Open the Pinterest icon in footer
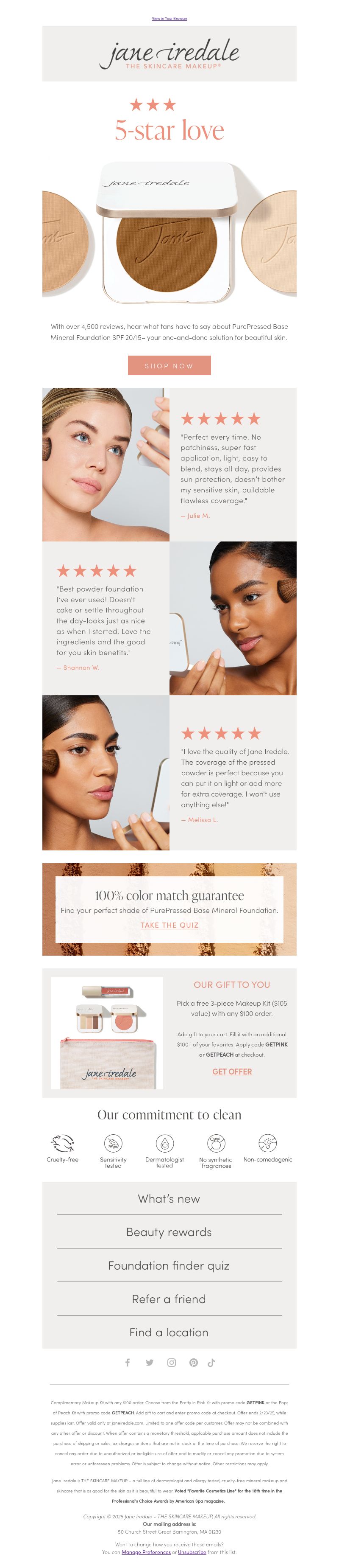This screenshot has width=339, height=1568. pos(193,1362)
